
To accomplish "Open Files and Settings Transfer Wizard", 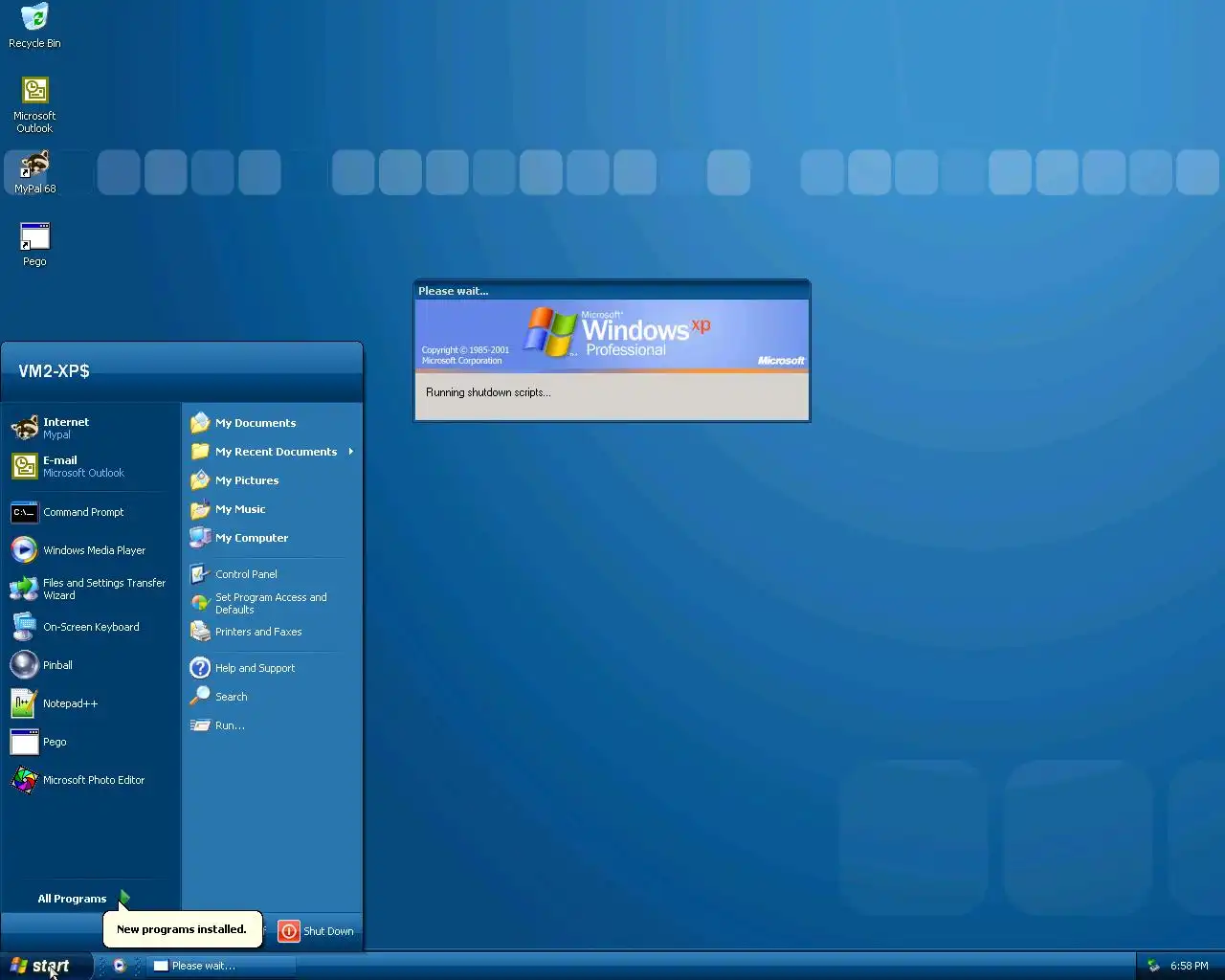I will (x=91, y=589).
